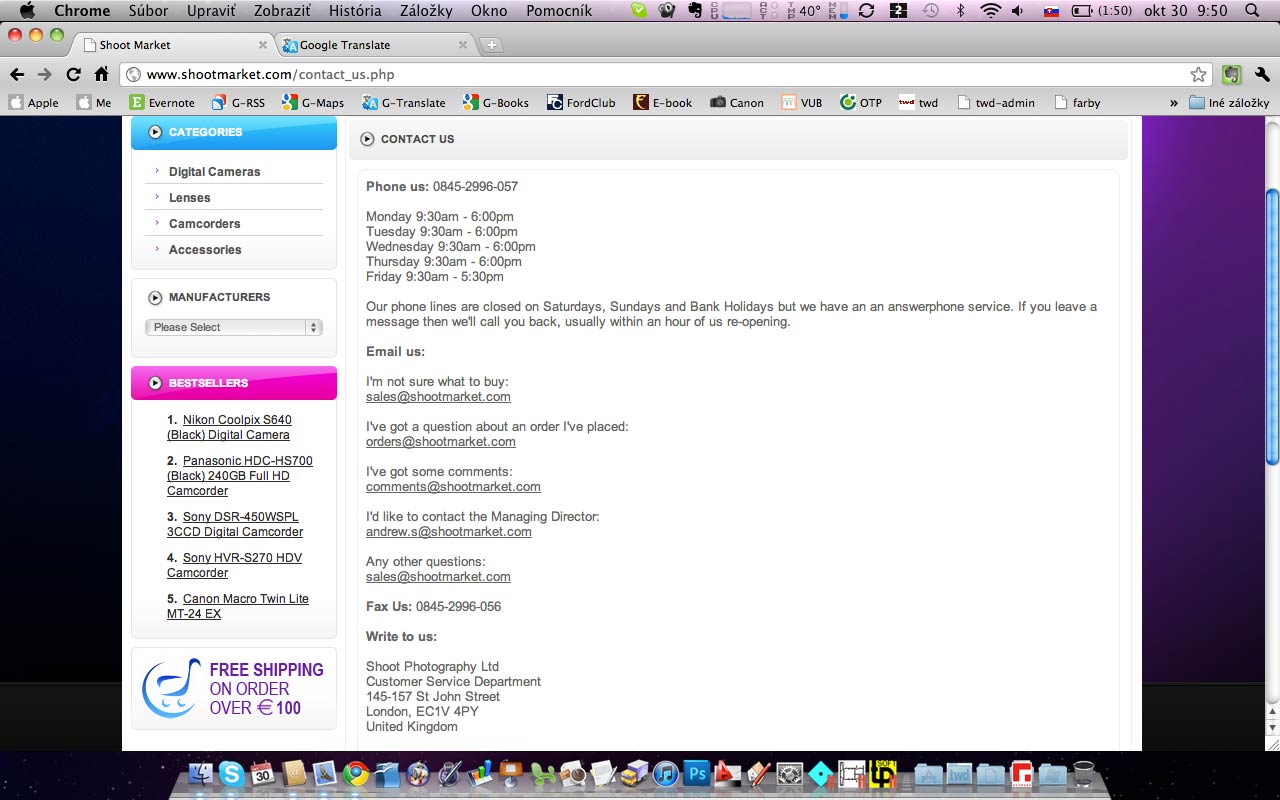
Task: Open the Canon bookmark
Action: 737,103
